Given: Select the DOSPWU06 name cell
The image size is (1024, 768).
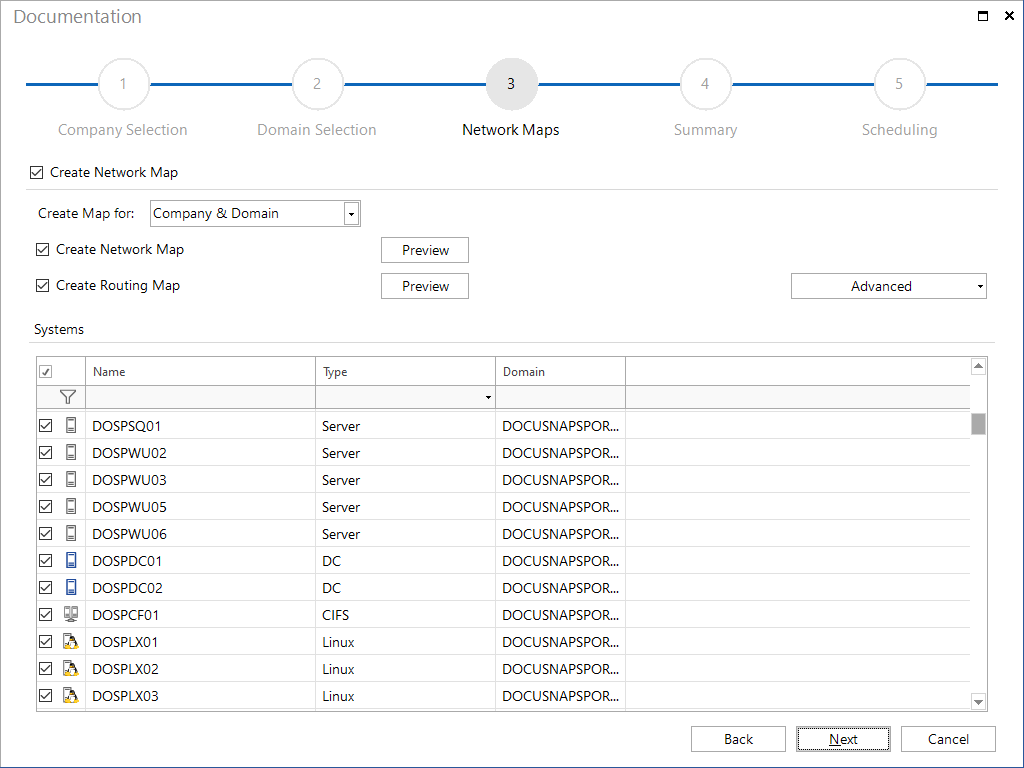Looking at the screenshot, I should pyautogui.click(x=200, y=534).
